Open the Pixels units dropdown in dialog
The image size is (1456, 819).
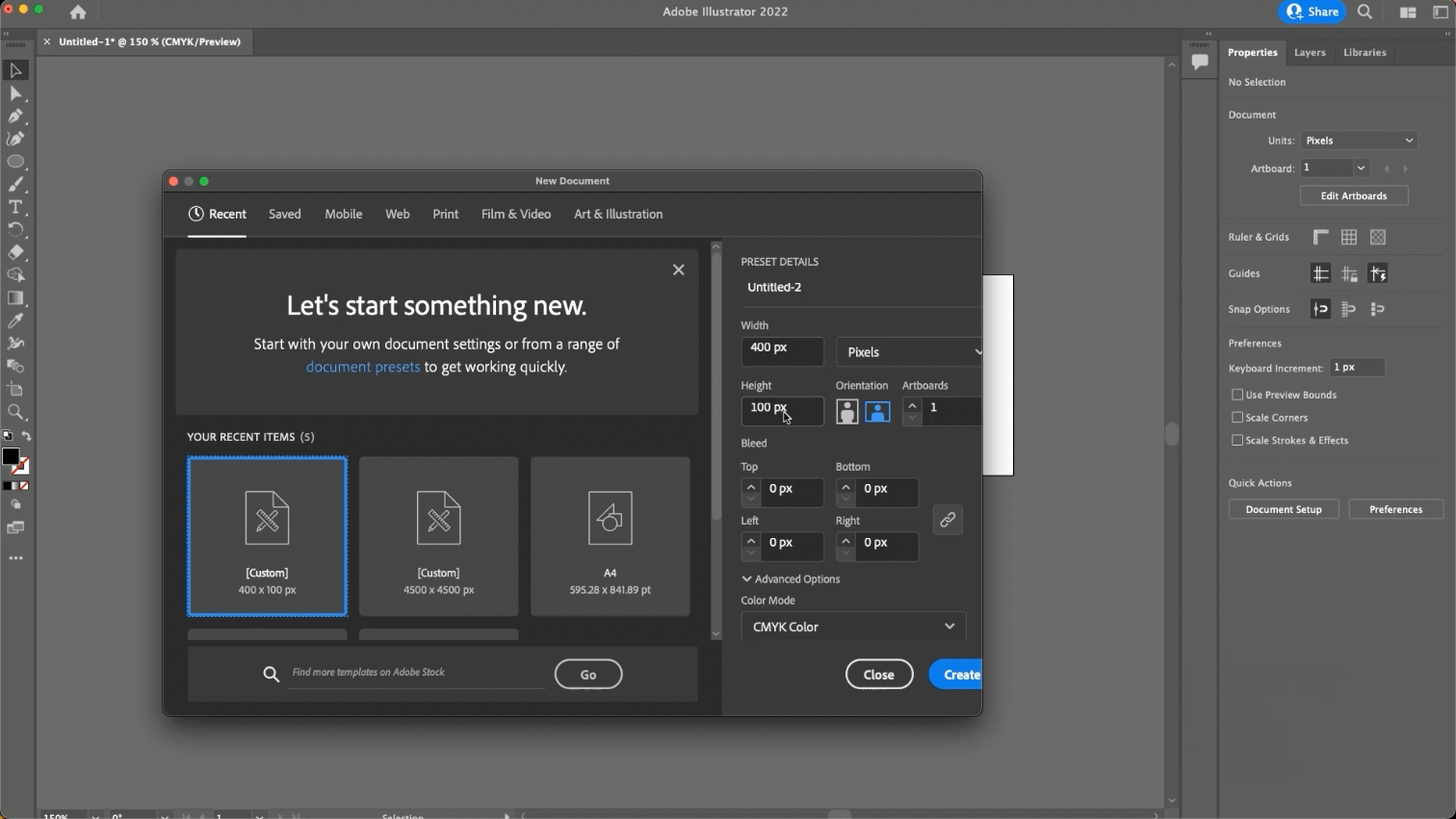(x=909, y=352)
